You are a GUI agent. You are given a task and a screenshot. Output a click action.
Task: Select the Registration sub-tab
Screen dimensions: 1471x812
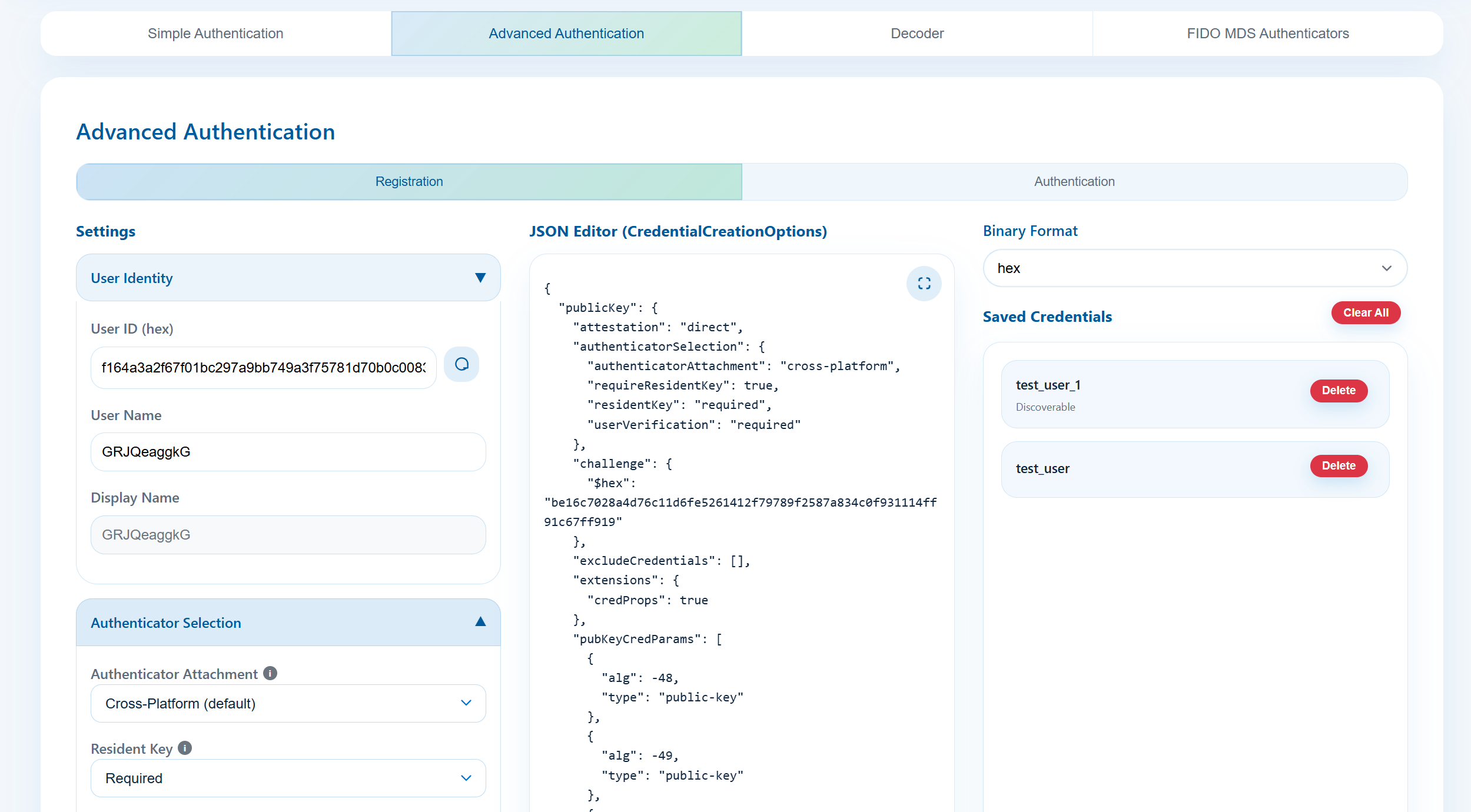[x=409, y=182]
